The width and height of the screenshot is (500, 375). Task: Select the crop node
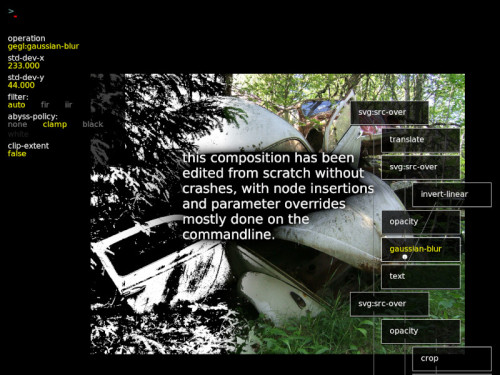pyautogui.click(x=452, y=359)
